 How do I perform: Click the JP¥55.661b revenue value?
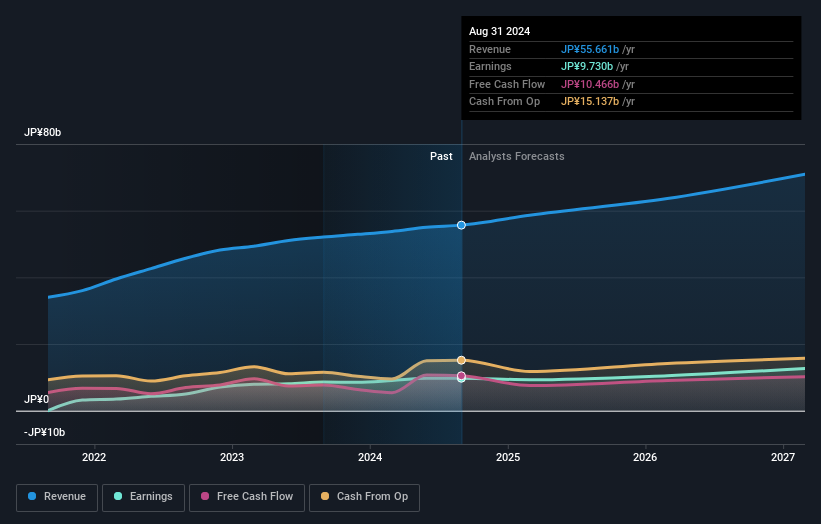click(x=590, y=49)
